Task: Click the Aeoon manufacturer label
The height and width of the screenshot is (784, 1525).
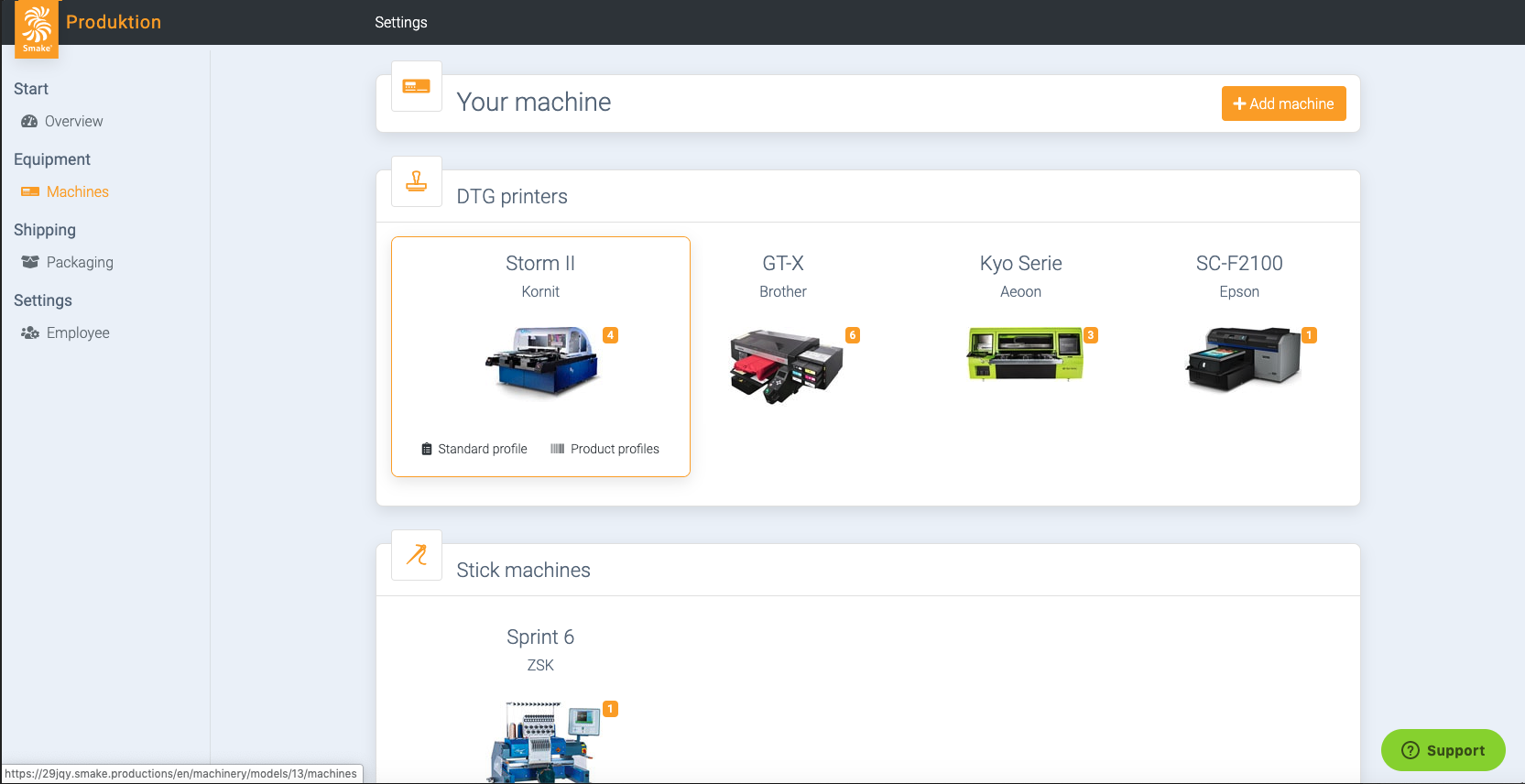Action: [x=1021, y=291]
